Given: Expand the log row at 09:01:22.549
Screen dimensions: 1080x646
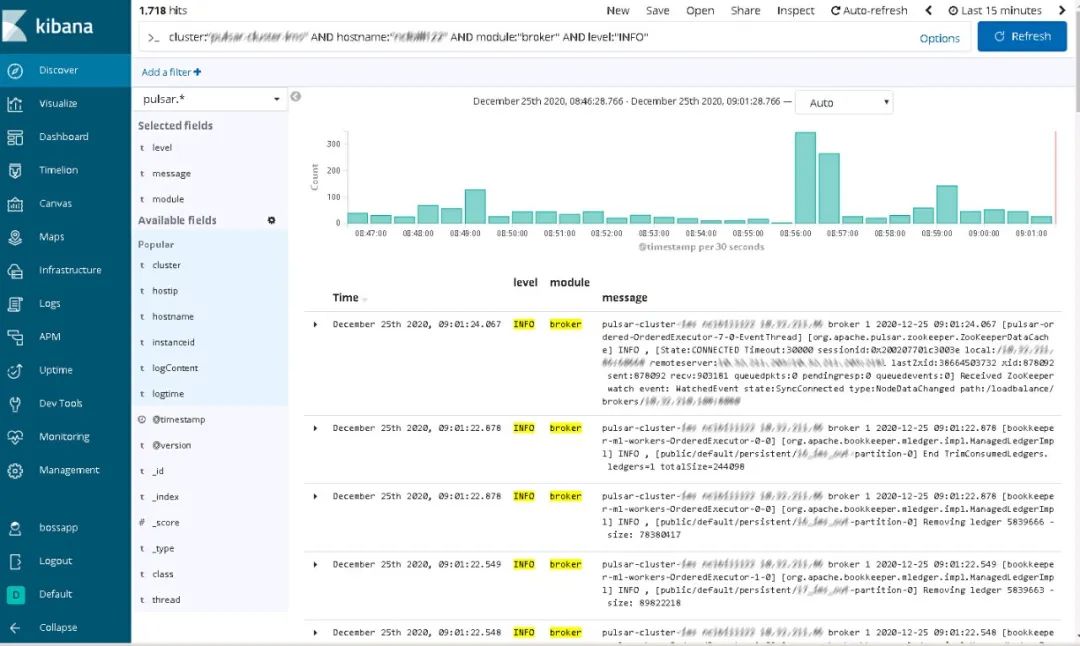Looking at the screenshot, I should tap(315, 565).
